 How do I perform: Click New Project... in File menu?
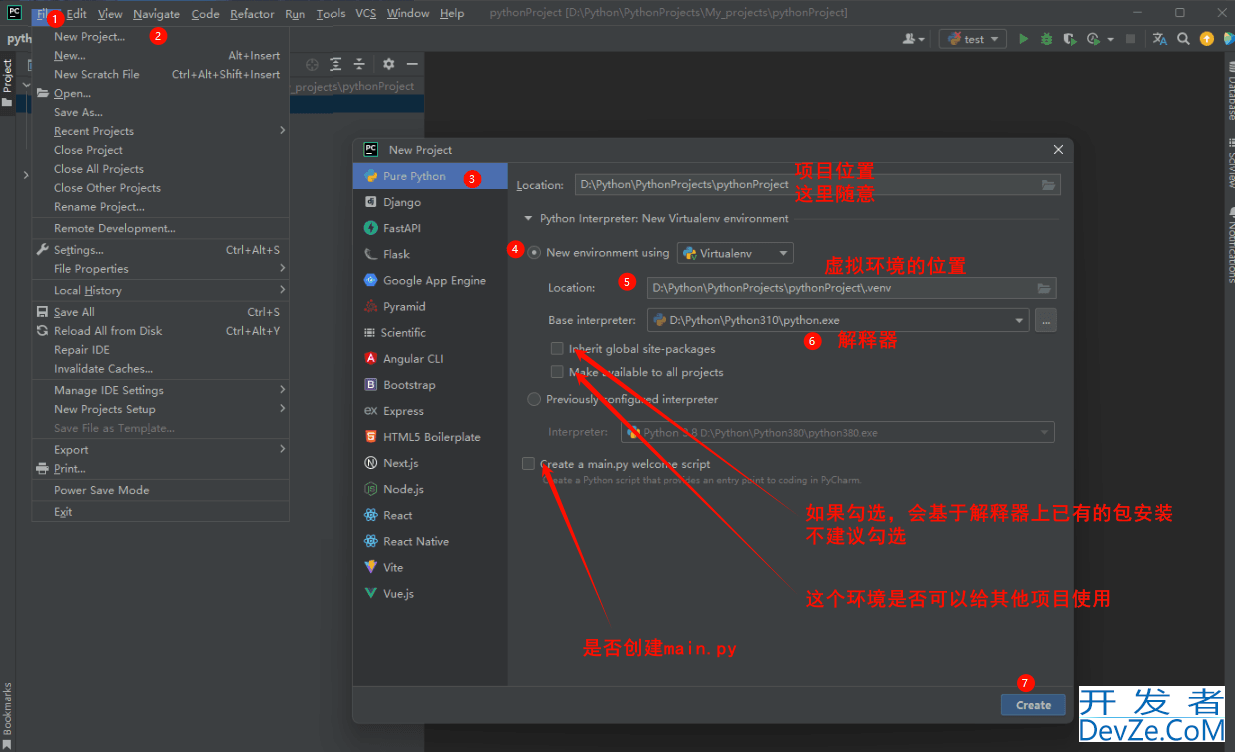coord(161,37)
